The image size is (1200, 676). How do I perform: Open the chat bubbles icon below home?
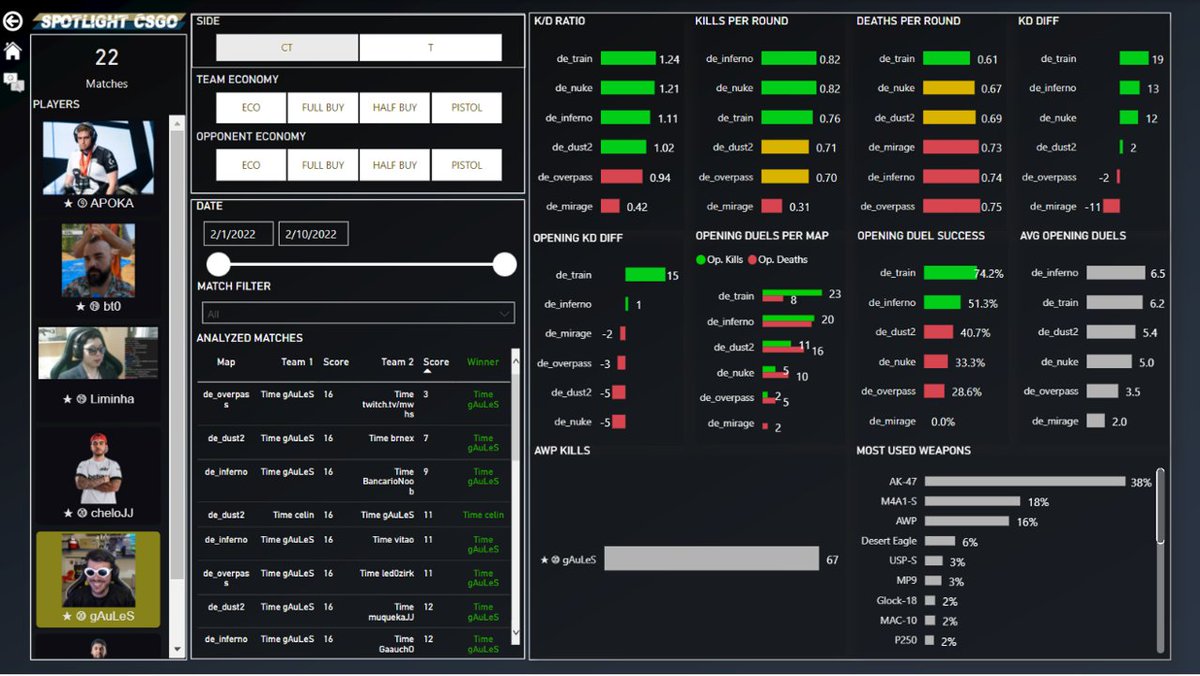pos(13,82)
